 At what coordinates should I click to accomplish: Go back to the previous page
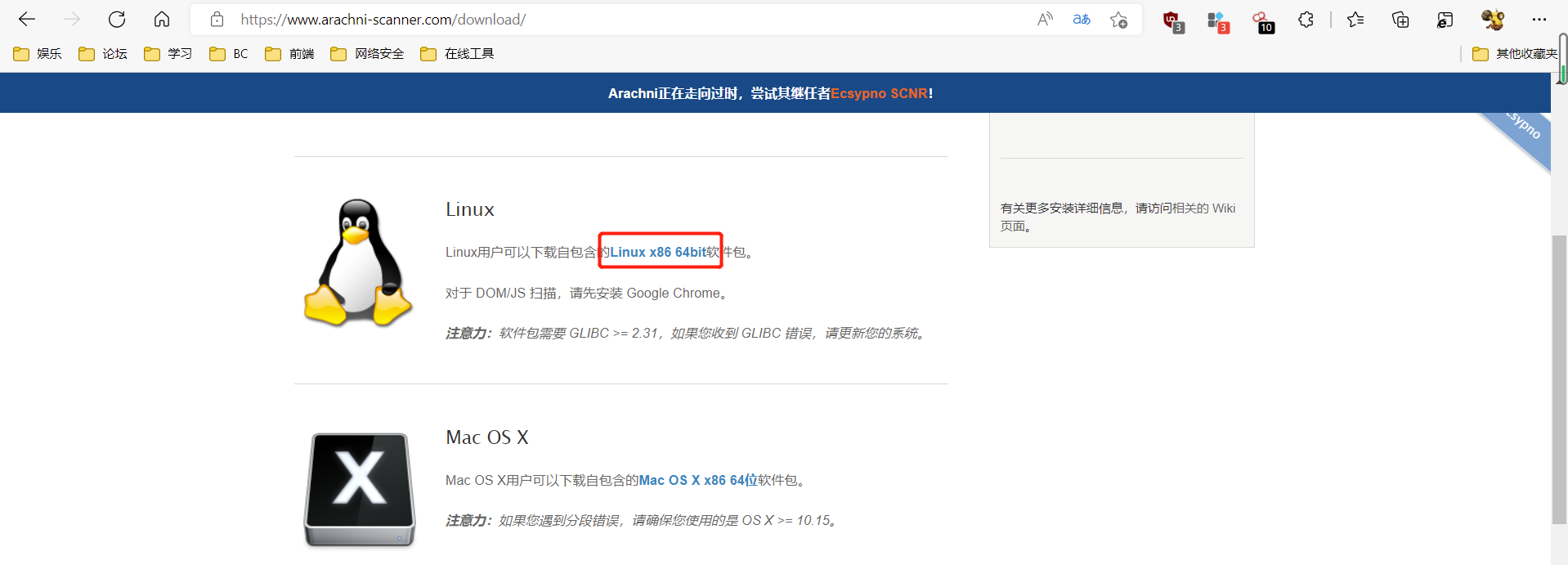click(x=27, y=20)
